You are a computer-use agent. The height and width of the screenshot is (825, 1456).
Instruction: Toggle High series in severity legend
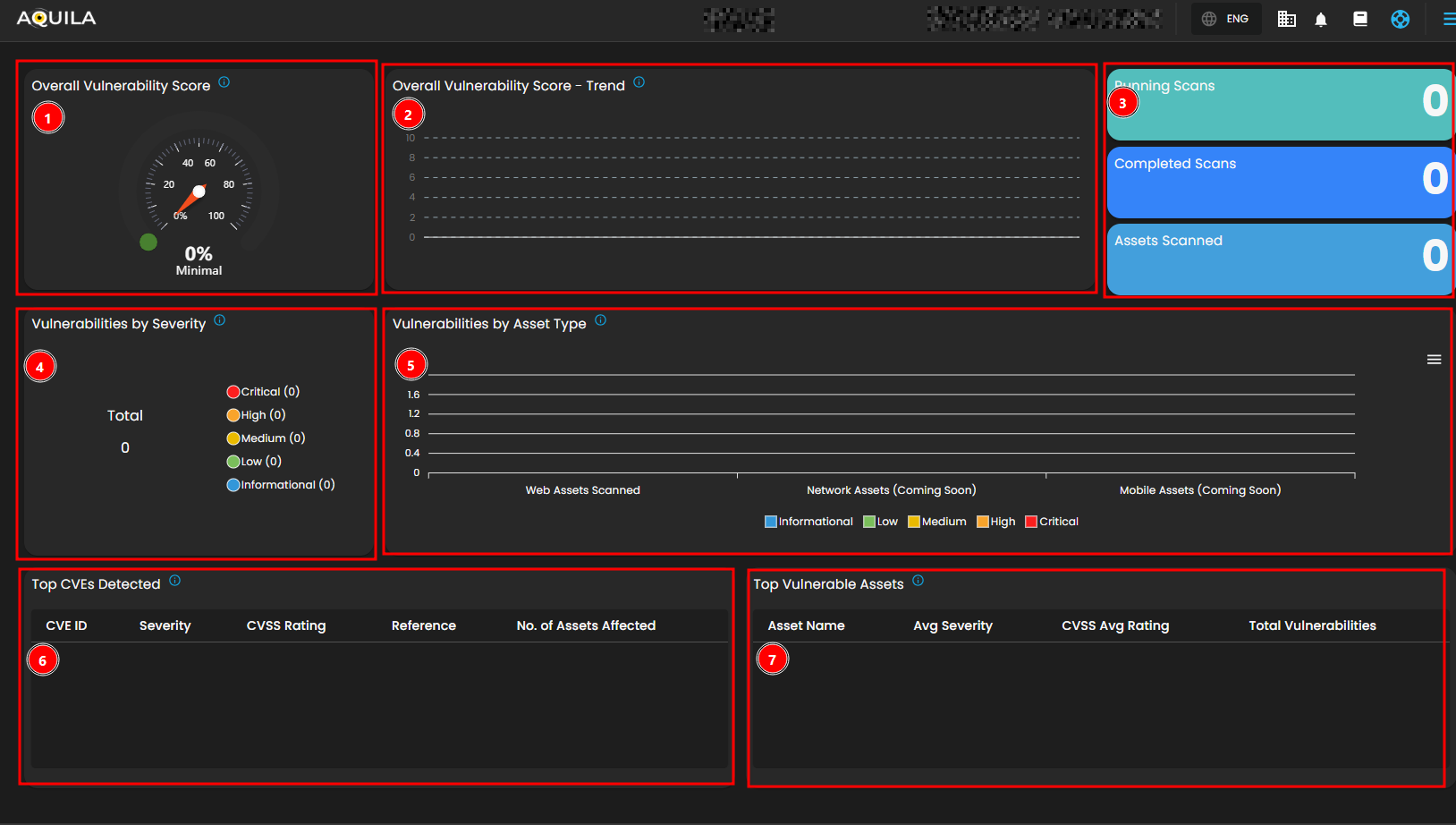[256, 415]
